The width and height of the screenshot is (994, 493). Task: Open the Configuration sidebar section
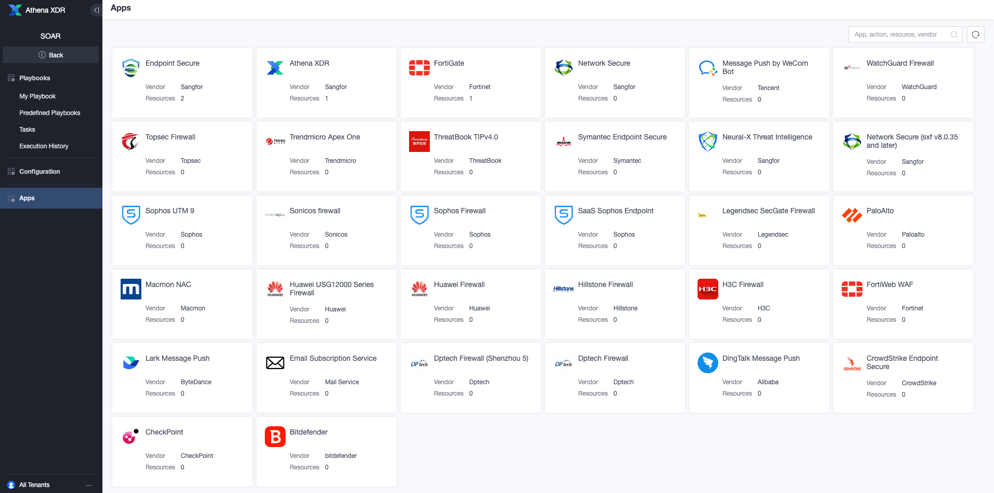point(39,172)
